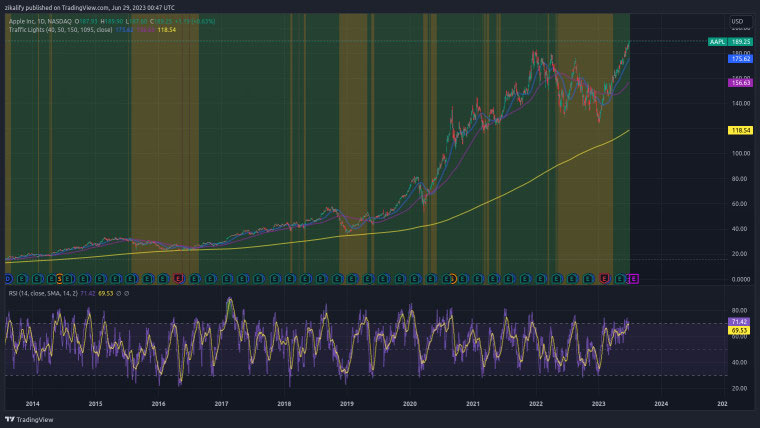The image size is (760, 428).
Task: Select the Traffic Lights indicator legend
Action: pos(61,30)
